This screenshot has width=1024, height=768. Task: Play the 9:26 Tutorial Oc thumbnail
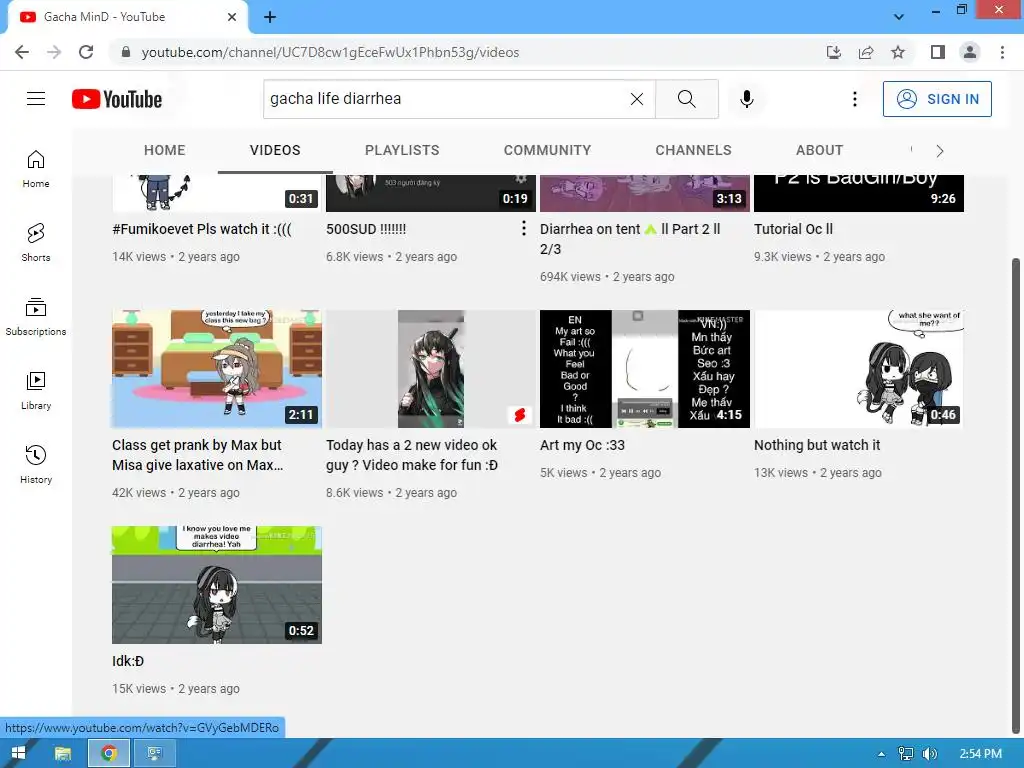click(x=859, y=193)
